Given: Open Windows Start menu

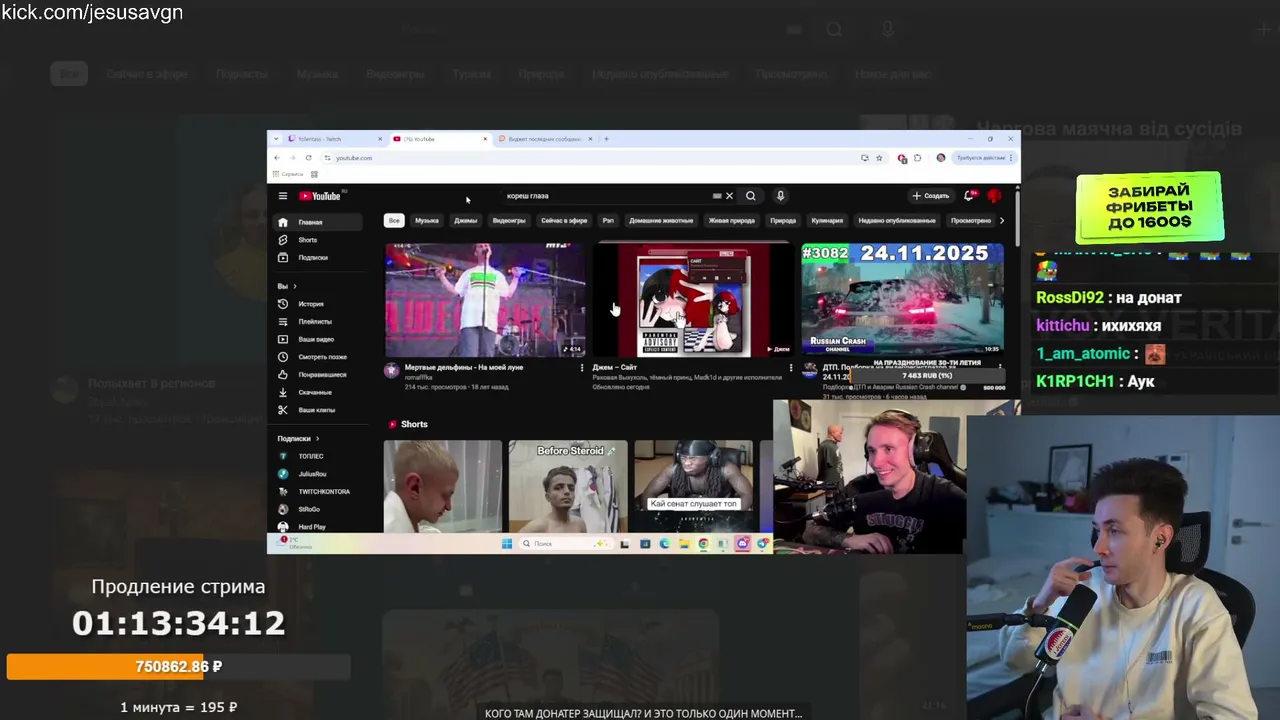Looking at the screenshot, I should coord(507,544).
